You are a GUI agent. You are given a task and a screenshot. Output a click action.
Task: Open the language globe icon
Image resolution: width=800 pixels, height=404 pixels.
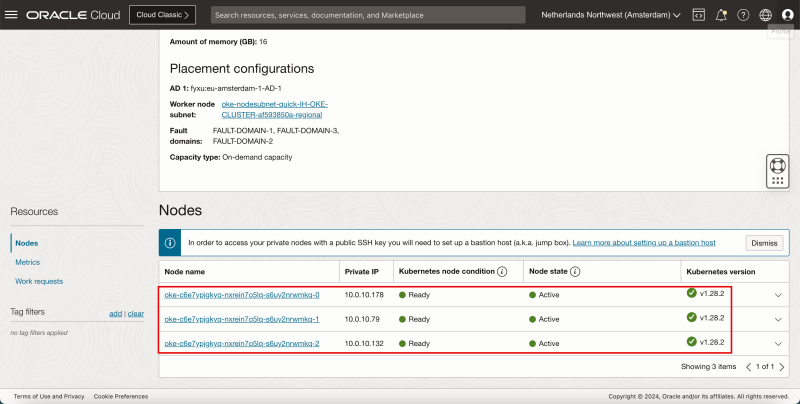coord(765,15)
